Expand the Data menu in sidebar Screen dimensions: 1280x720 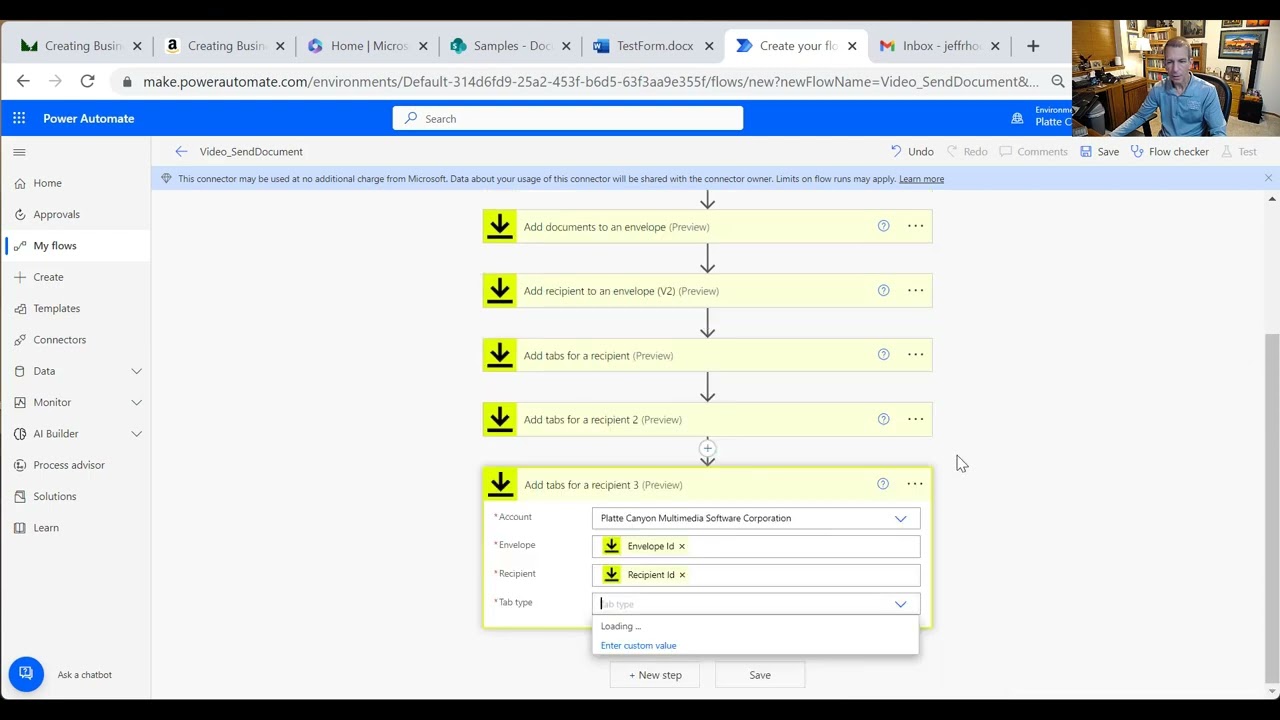tap(136, 371)
